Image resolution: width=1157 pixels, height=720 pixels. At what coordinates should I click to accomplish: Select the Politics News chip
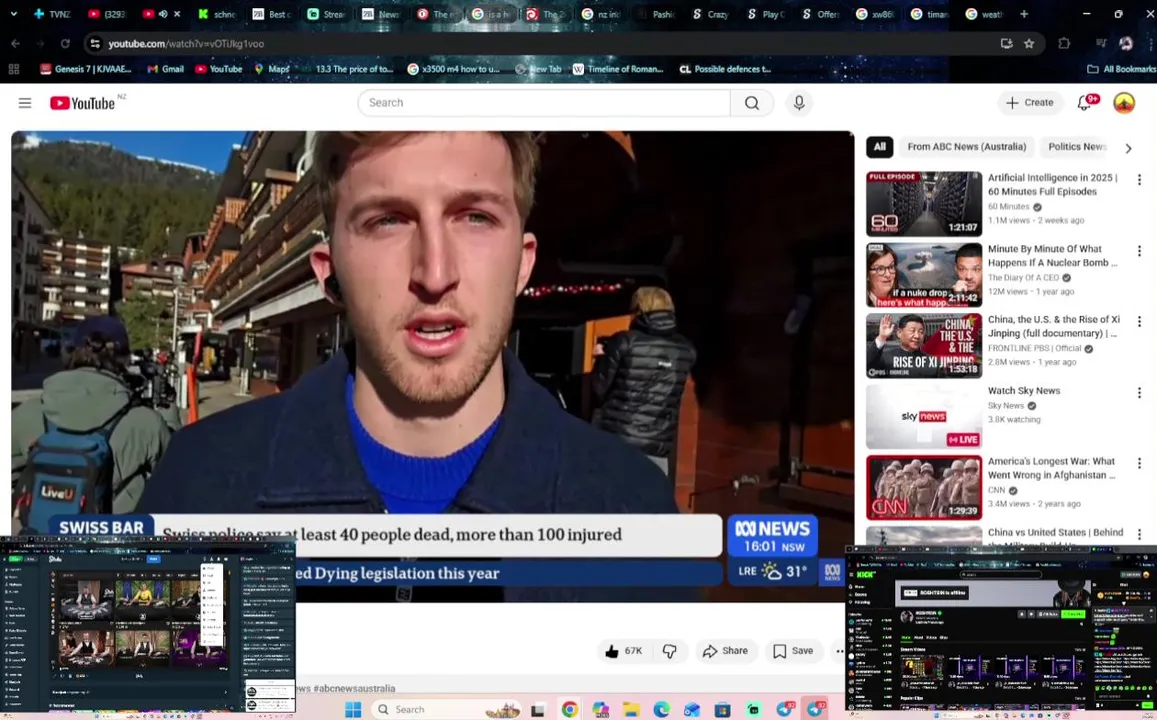(1077, 147)
